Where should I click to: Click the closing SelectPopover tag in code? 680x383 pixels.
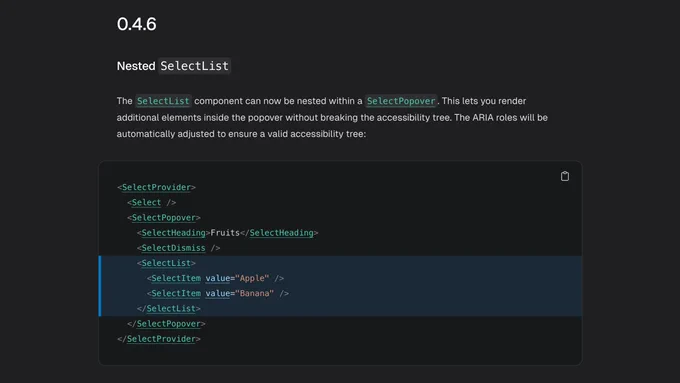pyautogui.click(x=169, y=324)
